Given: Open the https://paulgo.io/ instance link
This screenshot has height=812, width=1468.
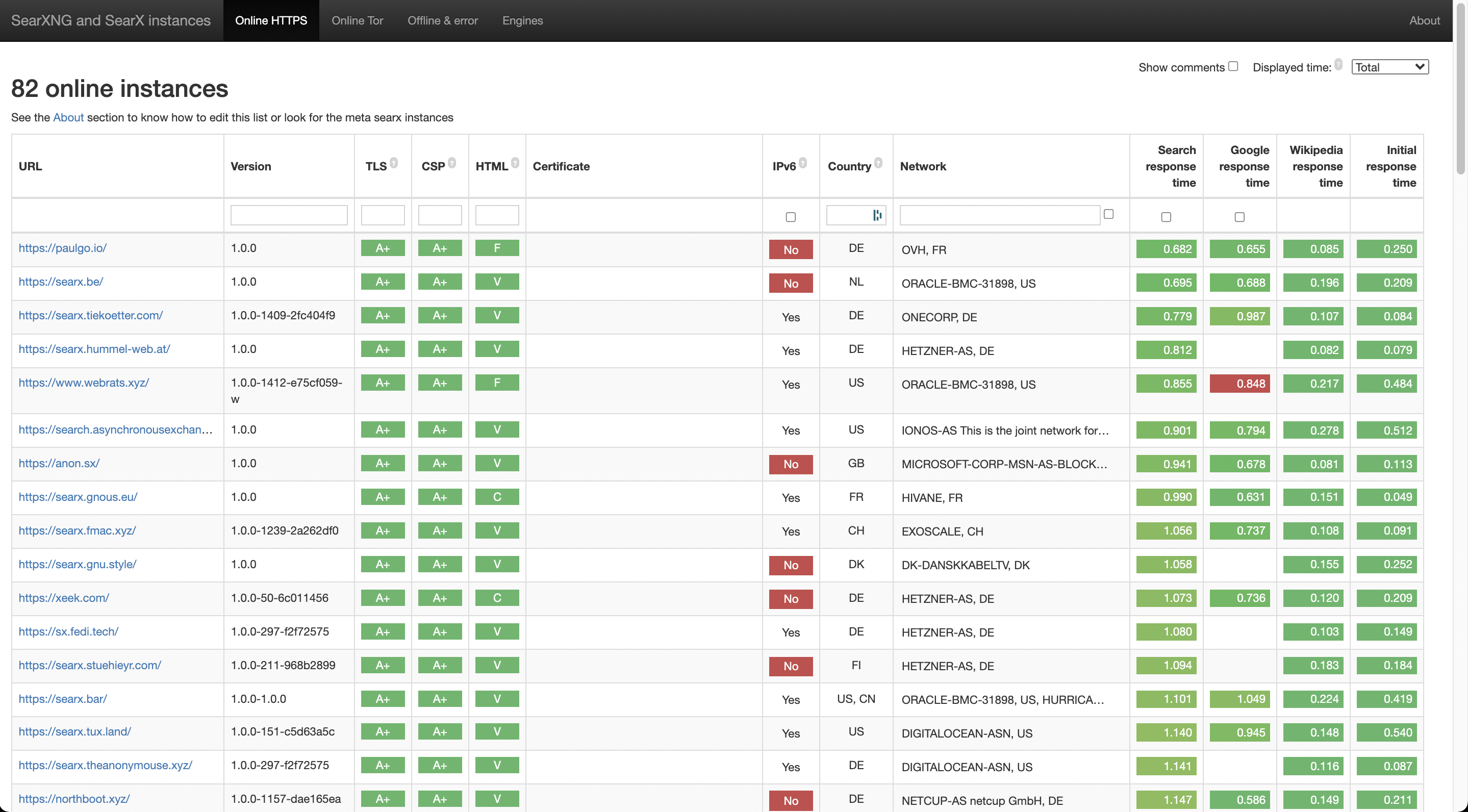Looking at the screenshot, I should coord(63,248).
